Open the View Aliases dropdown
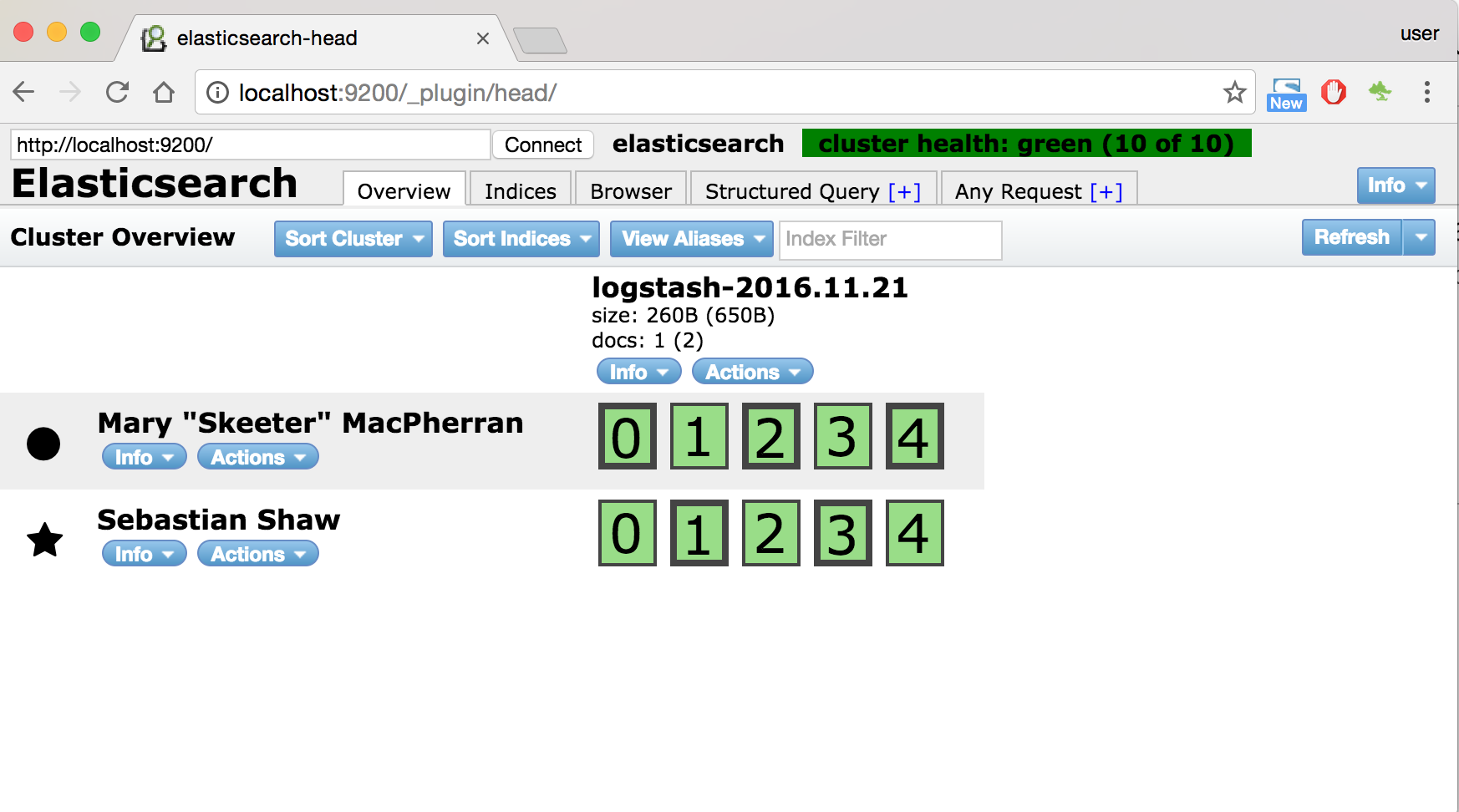Screen dimensions: 1459x812 [x=692, y=239]
